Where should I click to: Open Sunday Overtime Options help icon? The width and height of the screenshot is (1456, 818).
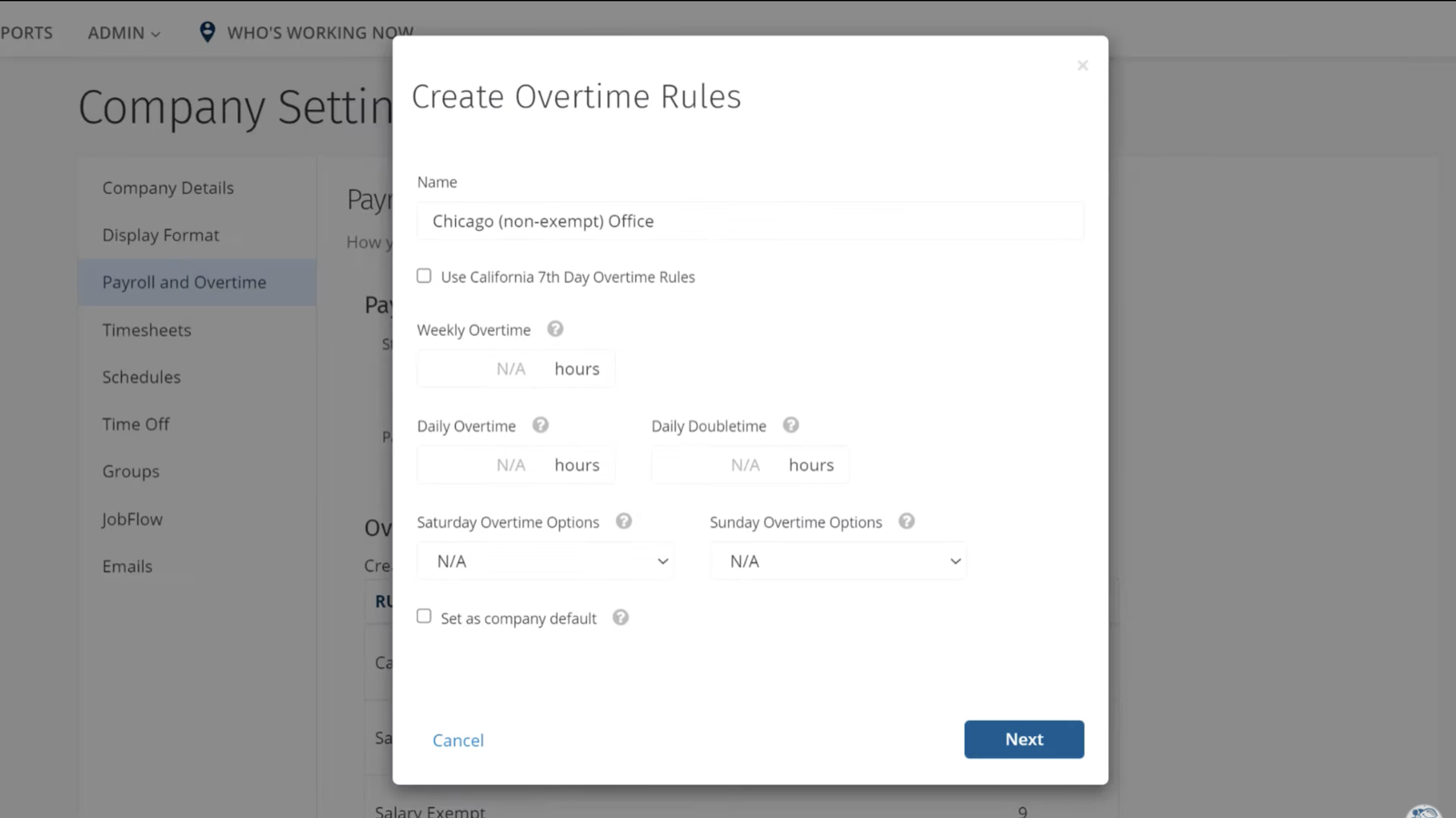906,521
